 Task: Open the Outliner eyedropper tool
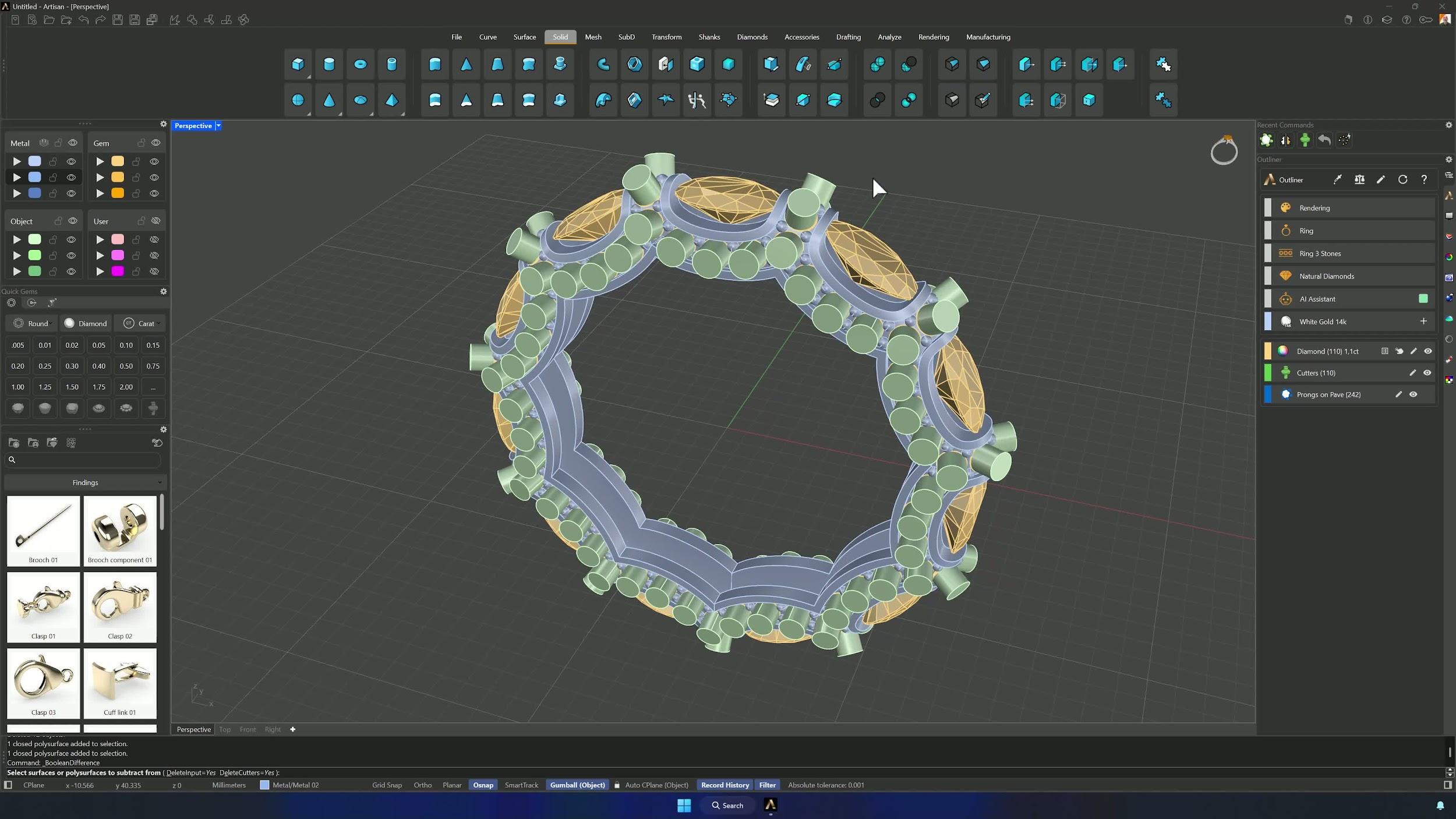(1338, 180)
